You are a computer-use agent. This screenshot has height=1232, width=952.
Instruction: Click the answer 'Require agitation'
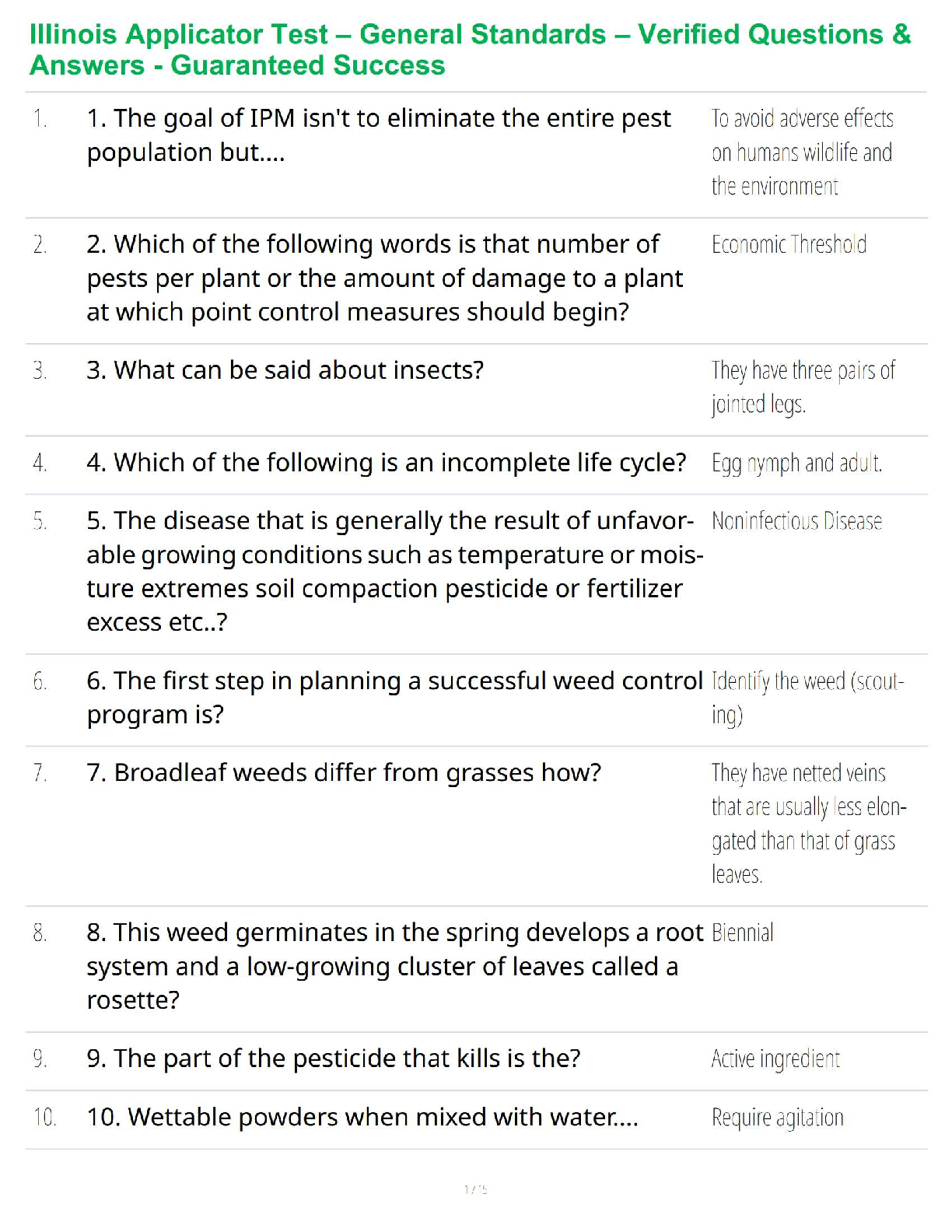click(x=777, y=1118)
